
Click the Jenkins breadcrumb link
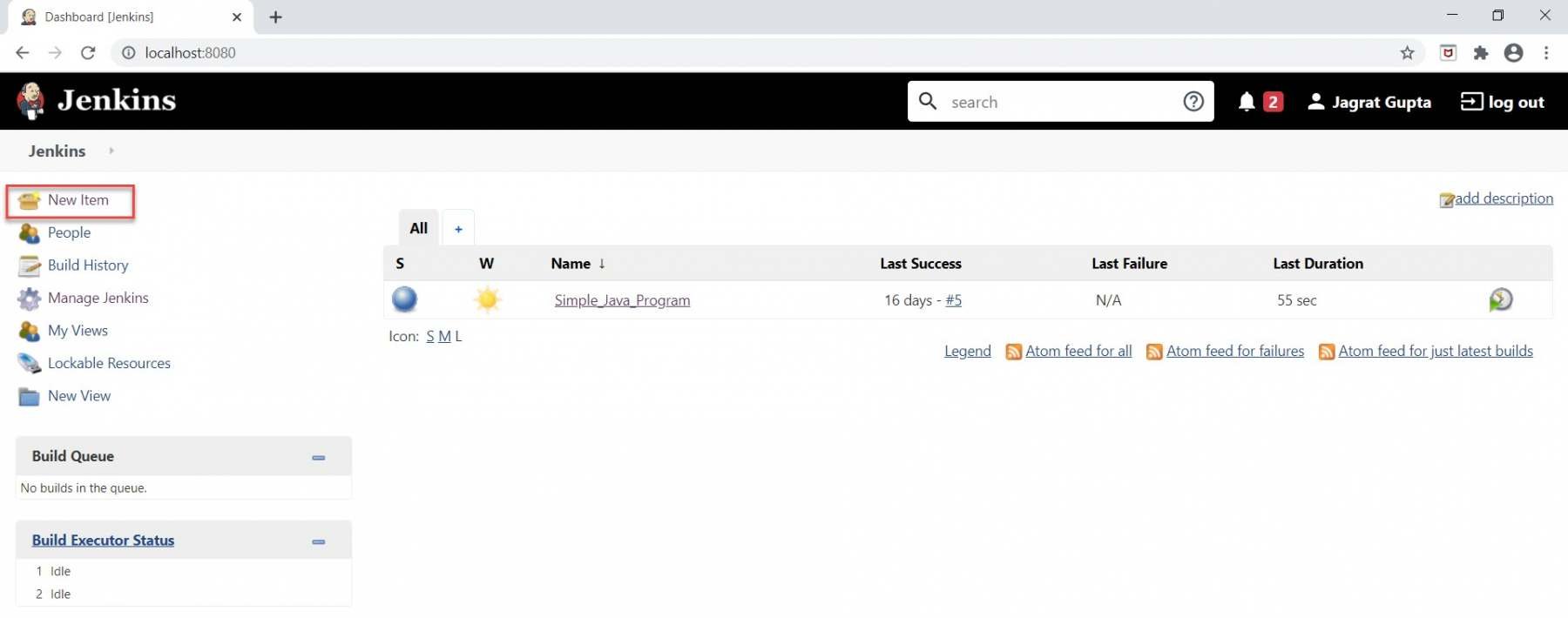pyautogui.click(x=57, y=151)
